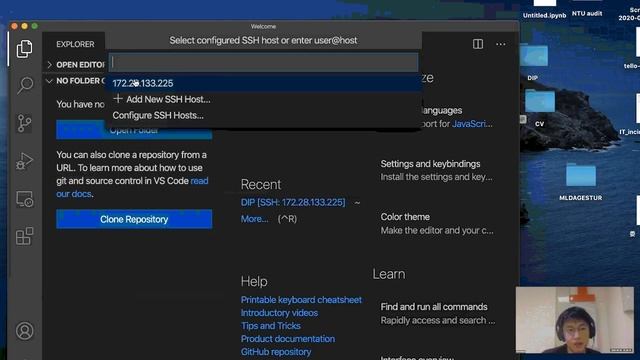Screen dimensions: 640x360
Task: Open Introductory videos link
Action: [279, 313]
